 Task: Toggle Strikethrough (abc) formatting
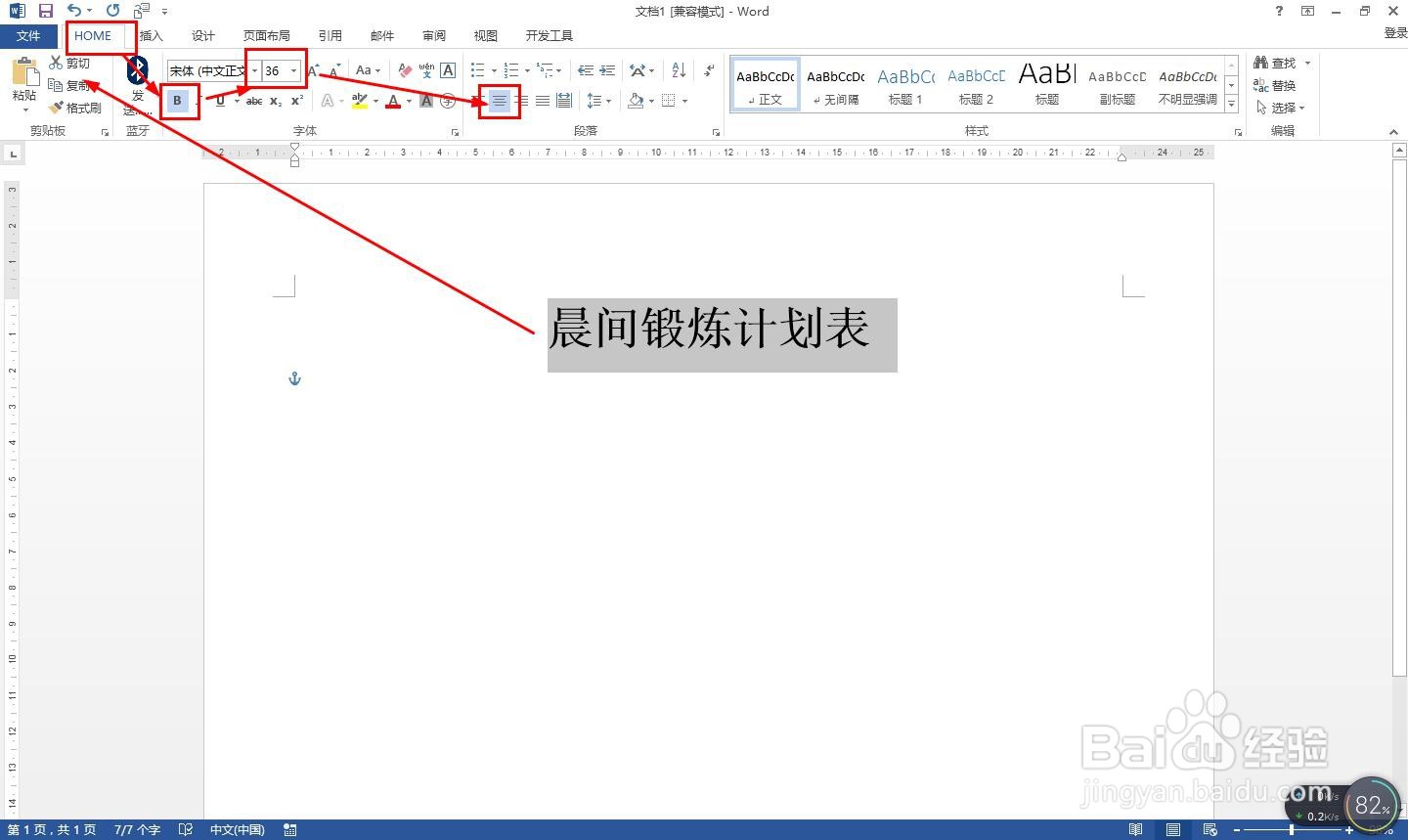[254, 100]
